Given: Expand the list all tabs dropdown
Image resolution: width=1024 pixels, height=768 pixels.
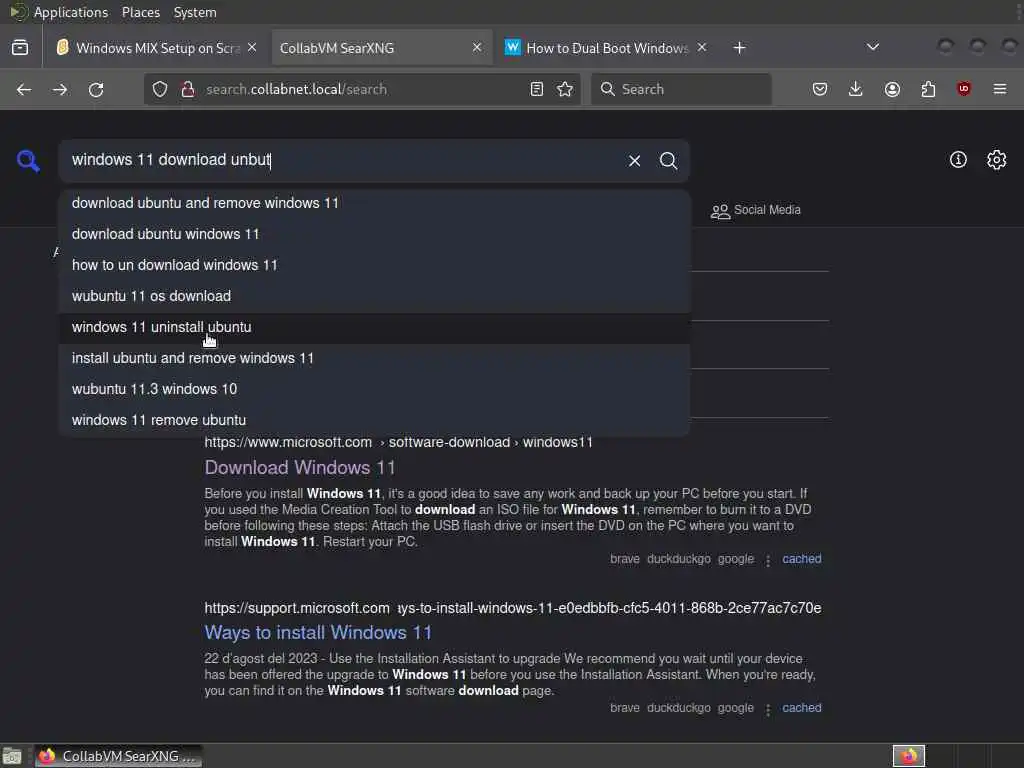Looking at the screenshot, I should [872, 47].
